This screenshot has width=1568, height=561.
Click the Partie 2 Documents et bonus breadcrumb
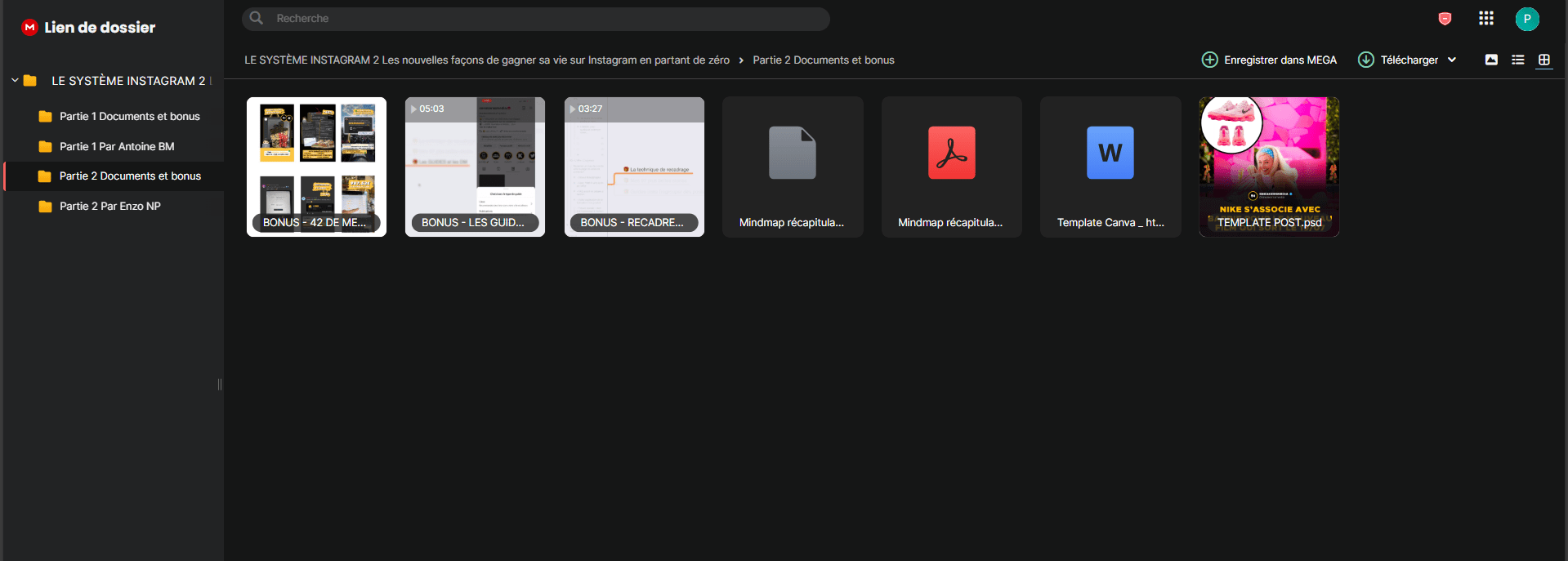coord(824,60)
